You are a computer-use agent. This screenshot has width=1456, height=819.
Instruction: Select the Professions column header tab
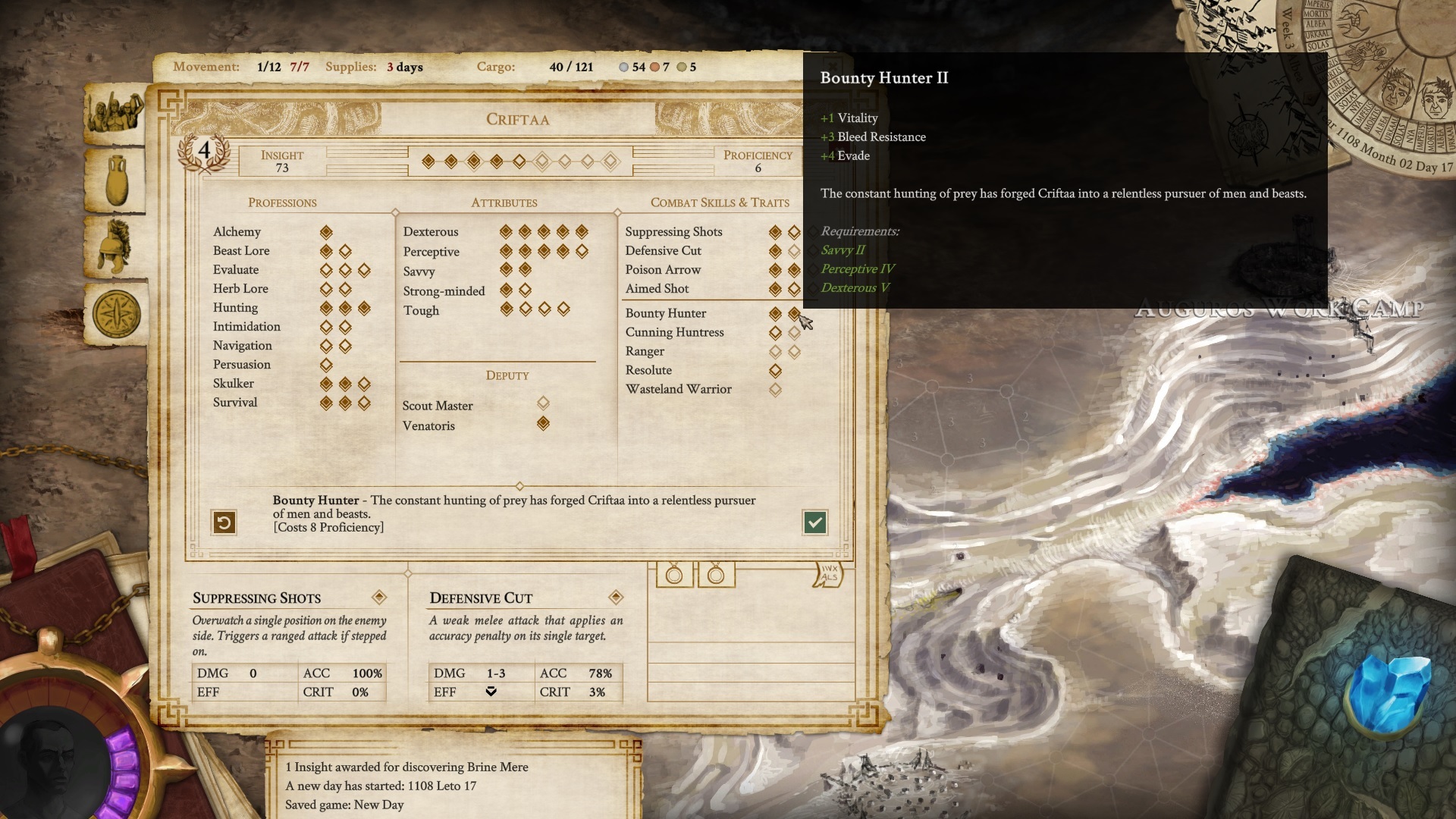[282, 203]
